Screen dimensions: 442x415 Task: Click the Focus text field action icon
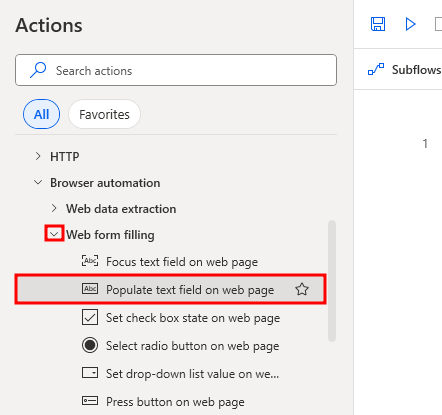[x=90, y=261]
